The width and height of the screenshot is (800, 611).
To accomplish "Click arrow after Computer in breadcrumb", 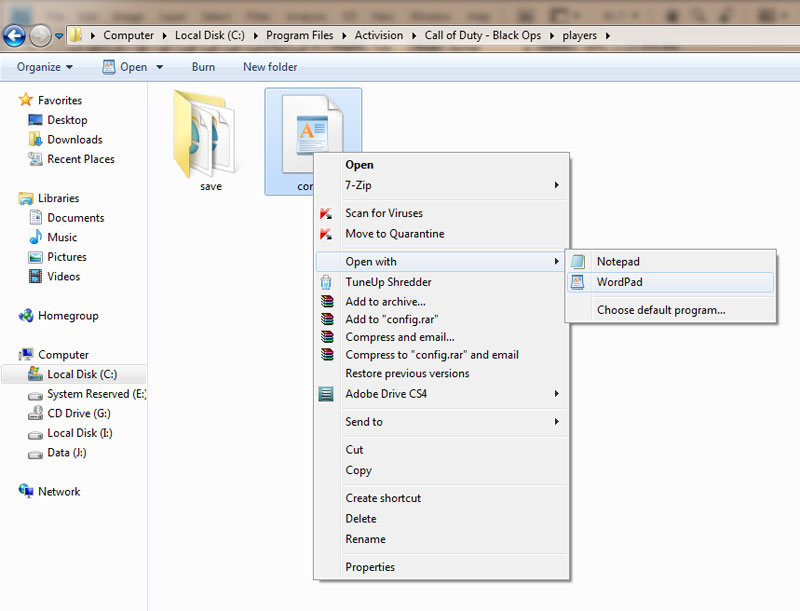I will [164, 36].
